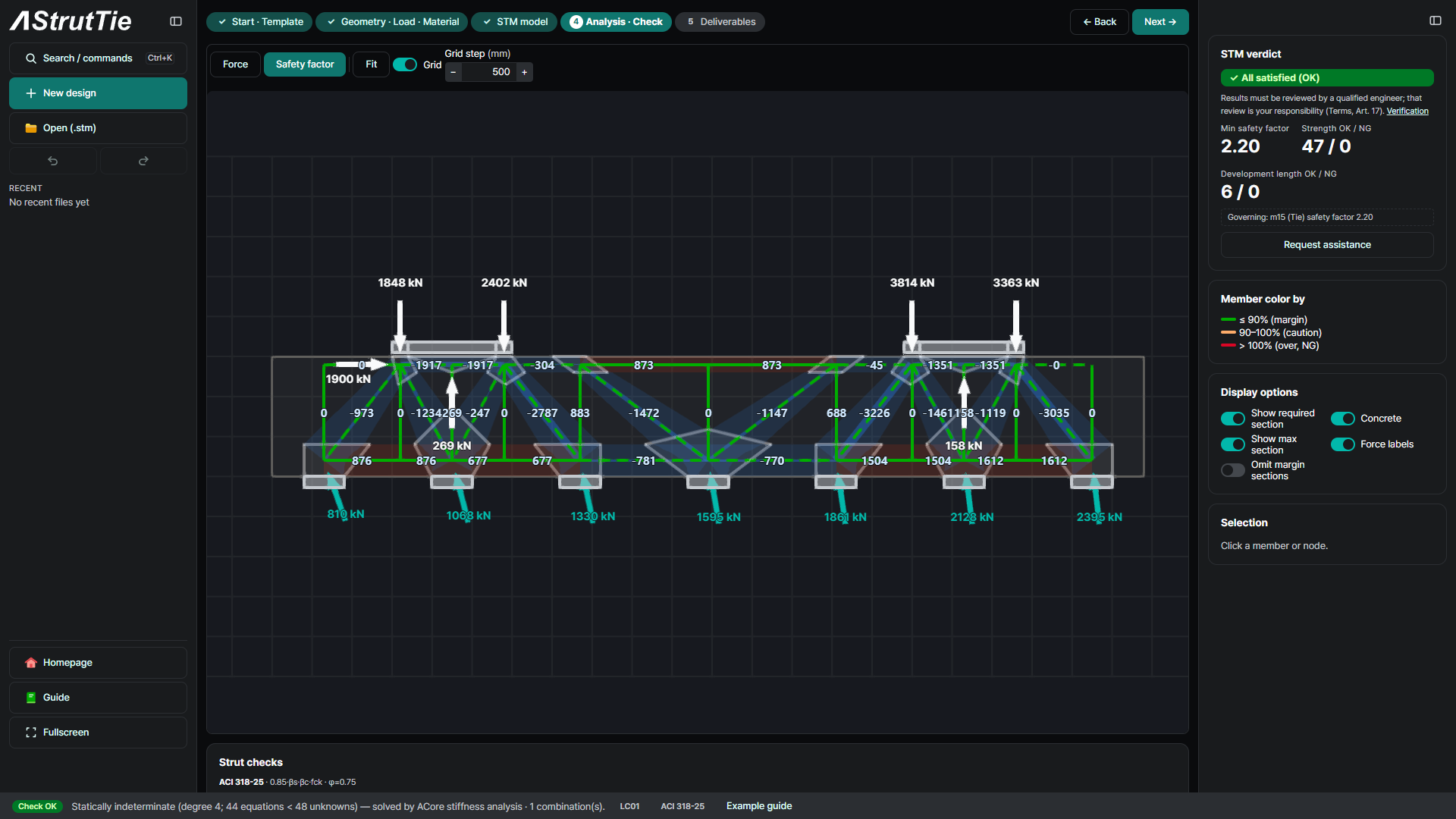
Task: Toggle Force labels display
Action: click(1343, 444)
